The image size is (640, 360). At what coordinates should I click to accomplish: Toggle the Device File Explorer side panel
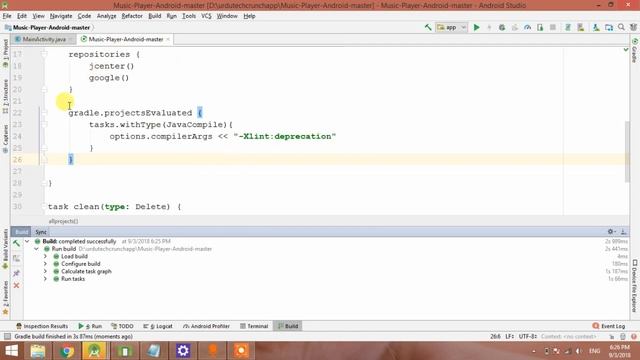[x=635, y=286]
